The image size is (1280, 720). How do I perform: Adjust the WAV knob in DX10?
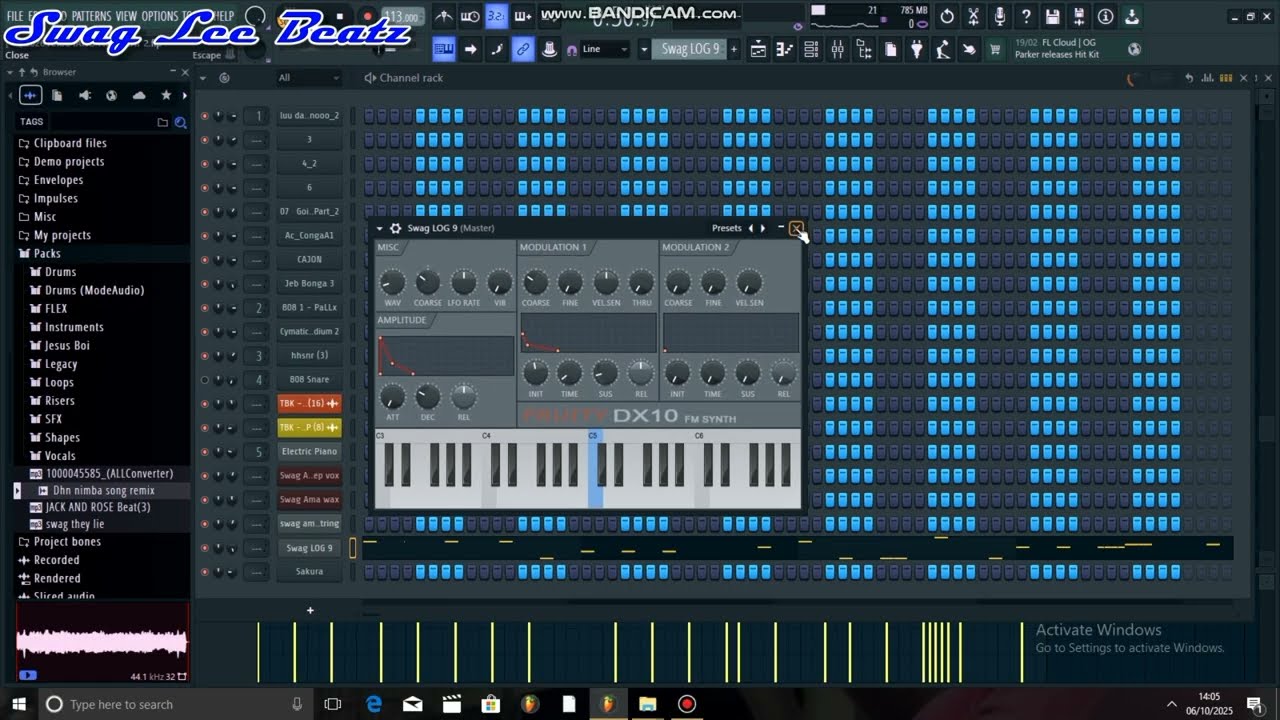(x=393, y=283)
